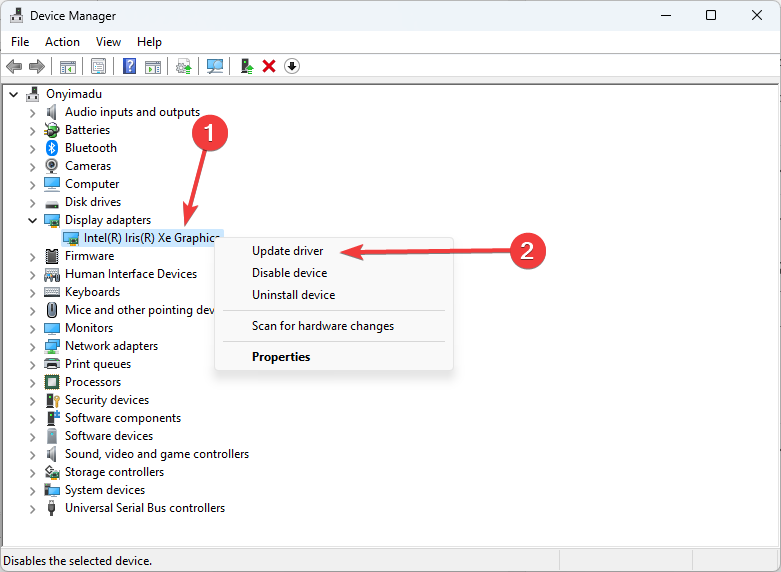Open the Action menu

pyautogui.click(x=62, y=42)
